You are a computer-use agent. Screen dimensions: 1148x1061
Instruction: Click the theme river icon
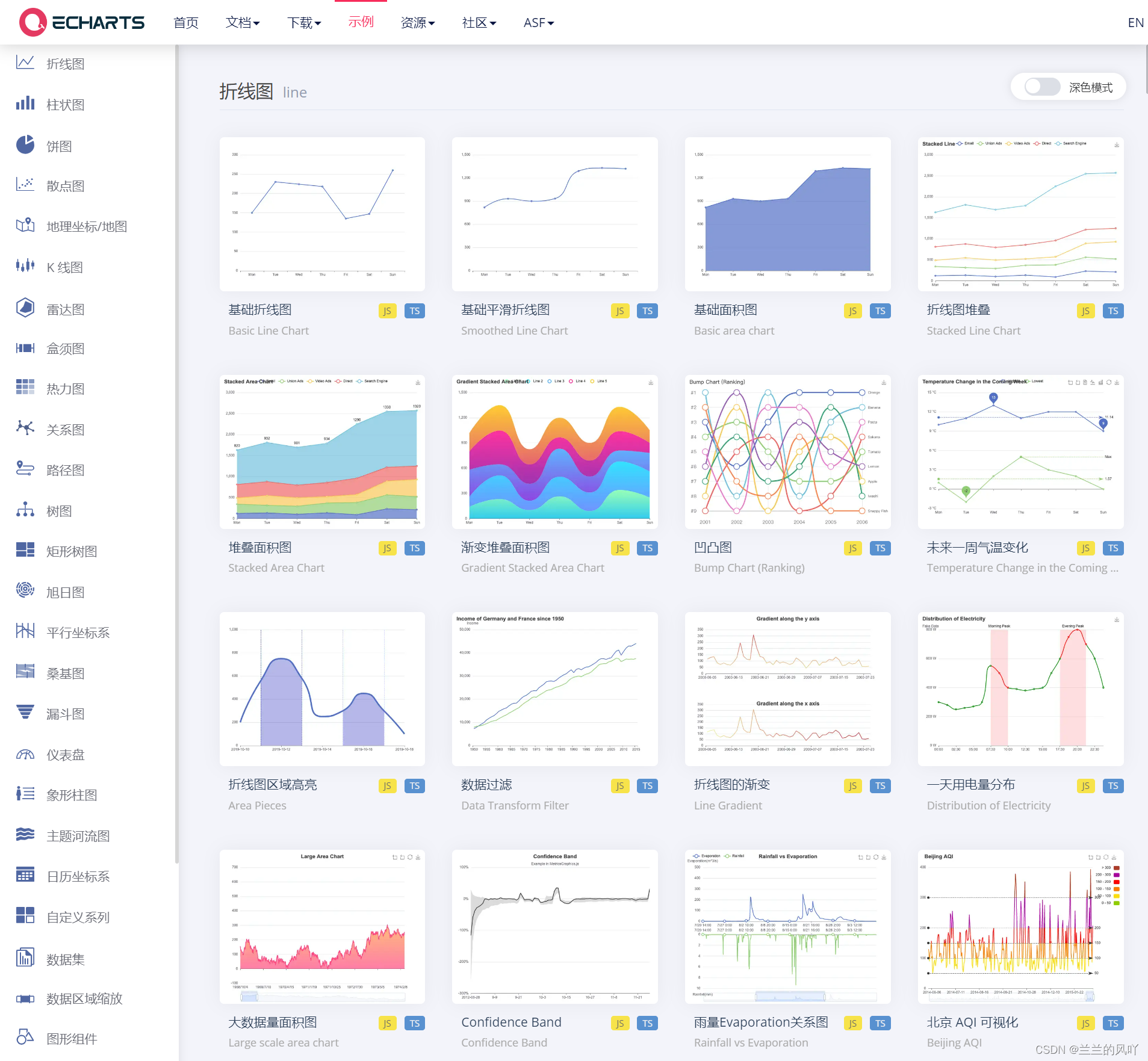coord(25,835)
